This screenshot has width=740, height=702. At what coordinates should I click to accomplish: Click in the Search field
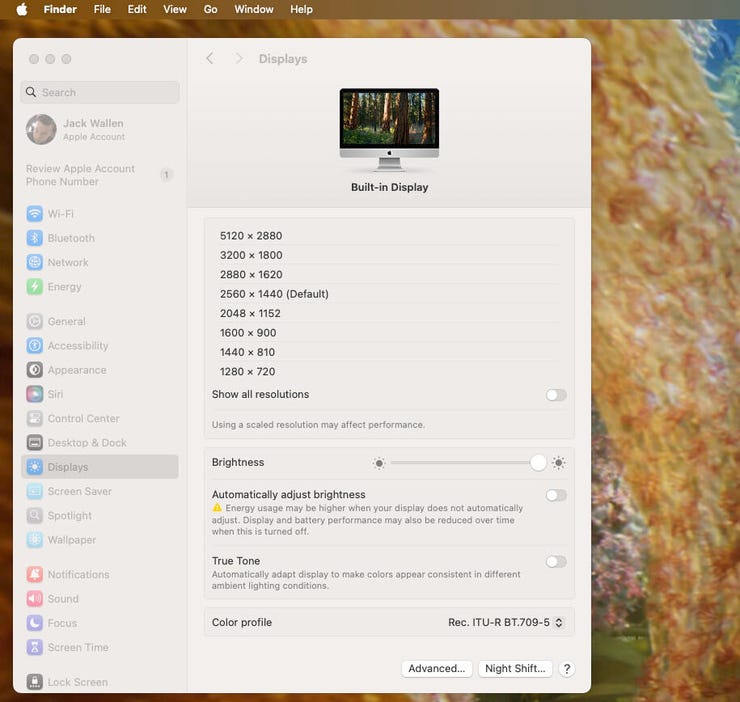[x=100, y=92]
